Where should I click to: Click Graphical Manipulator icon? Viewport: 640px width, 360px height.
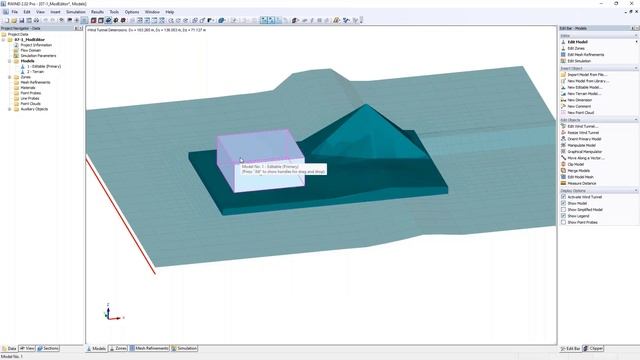563,151
